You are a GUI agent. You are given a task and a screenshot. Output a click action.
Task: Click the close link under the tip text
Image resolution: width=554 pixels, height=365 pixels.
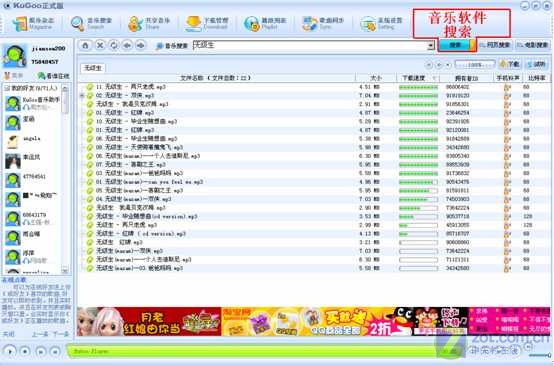(8, 334)
